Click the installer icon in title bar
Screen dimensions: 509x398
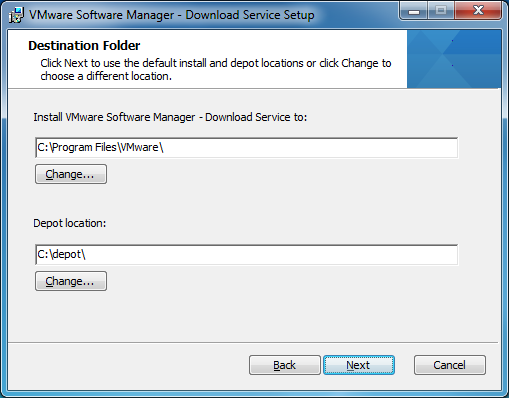point(16,15)
